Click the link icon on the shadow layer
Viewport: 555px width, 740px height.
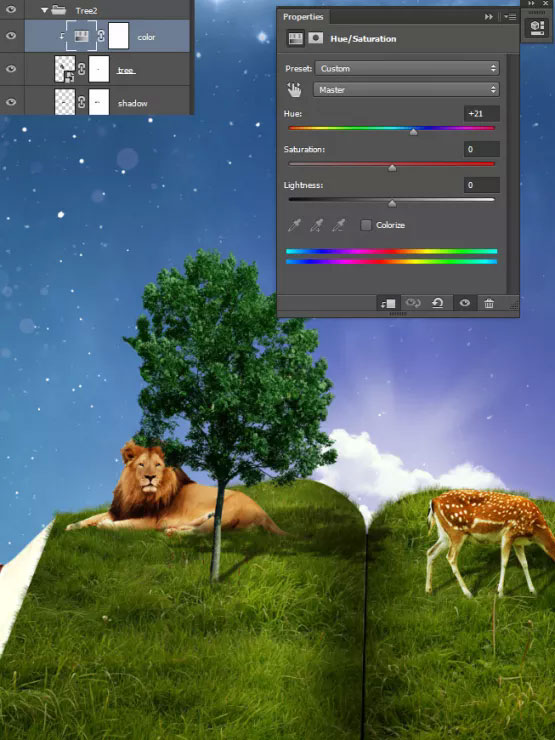point(82,102)
